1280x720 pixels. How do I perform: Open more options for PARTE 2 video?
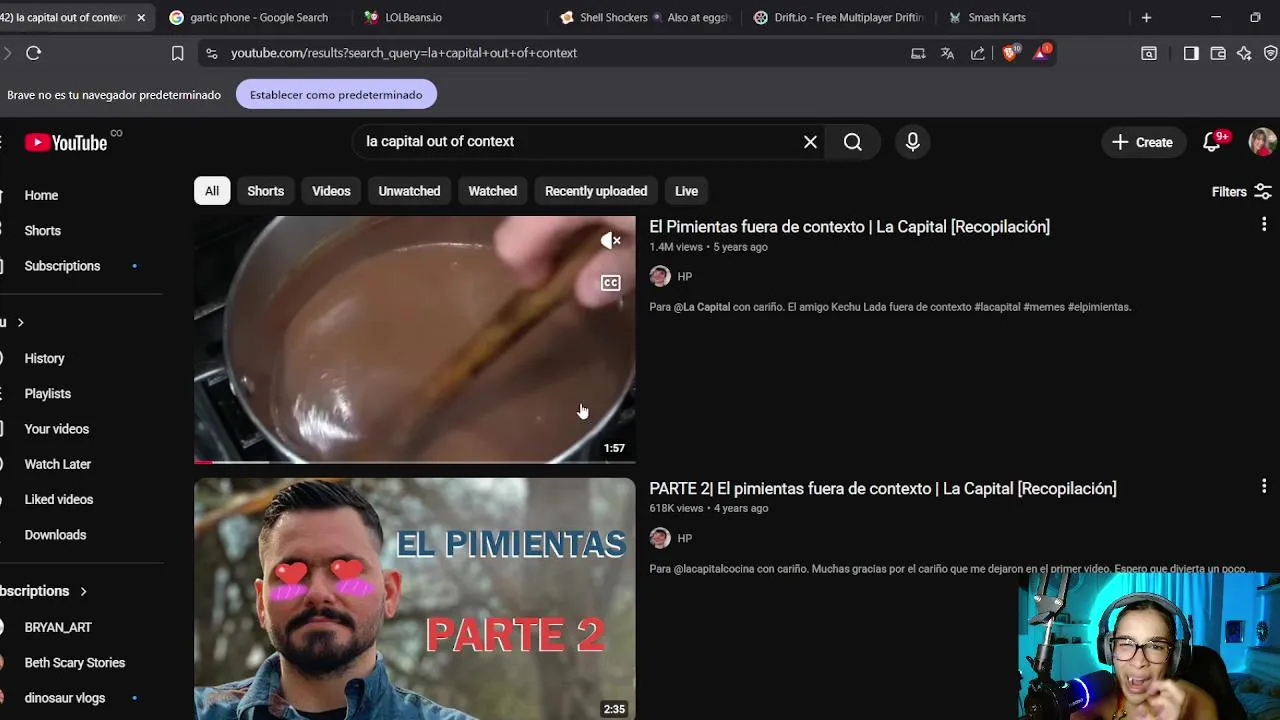pos(1264,487)
